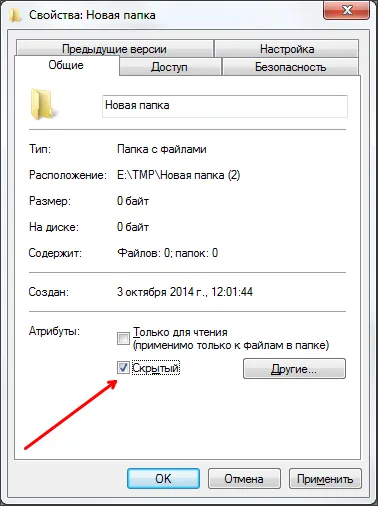
Task: Click the folder name field Новая папка
Action: (225, 106)
